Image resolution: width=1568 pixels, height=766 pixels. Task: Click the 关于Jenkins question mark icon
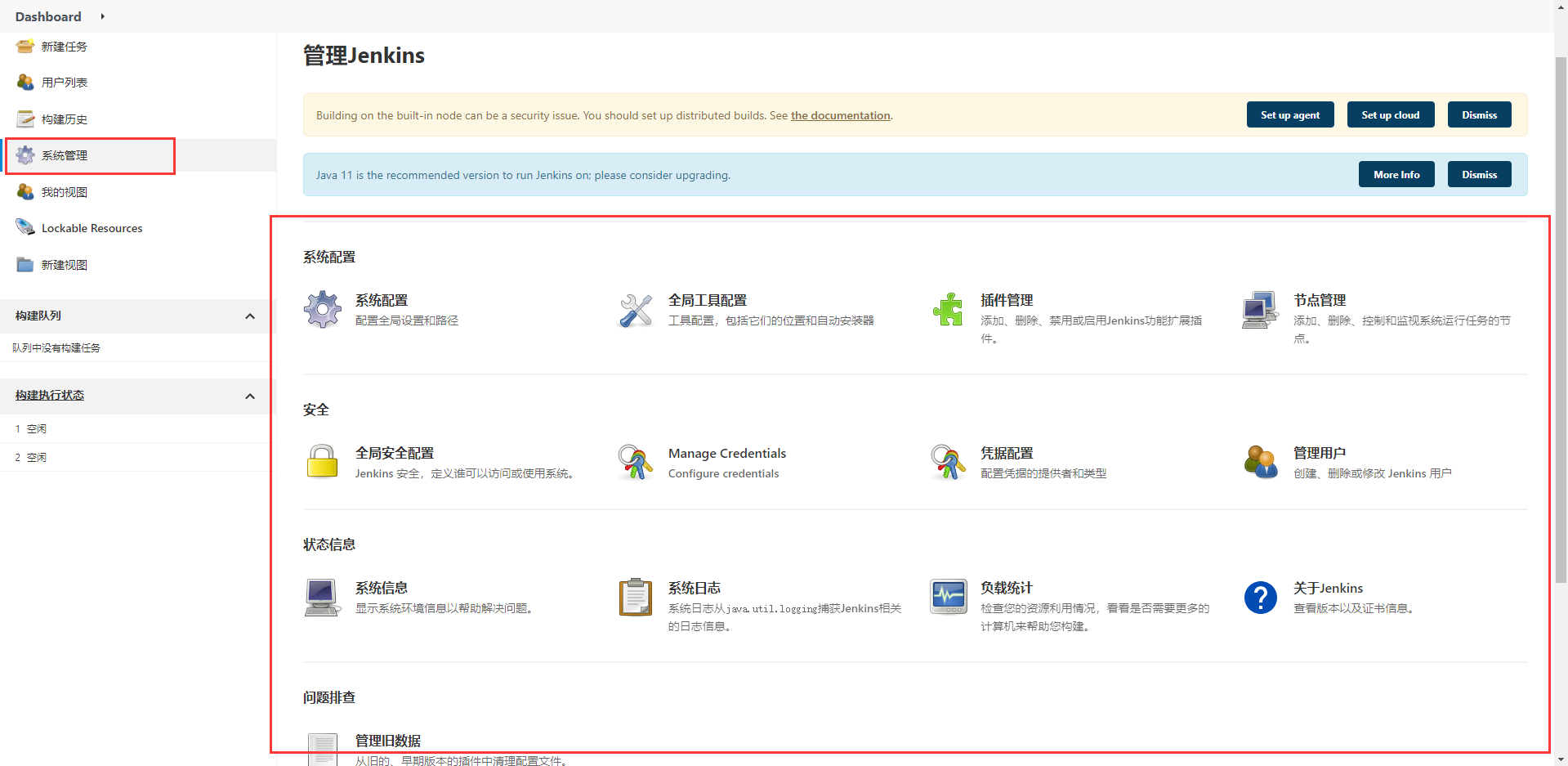coord(1261,598)
